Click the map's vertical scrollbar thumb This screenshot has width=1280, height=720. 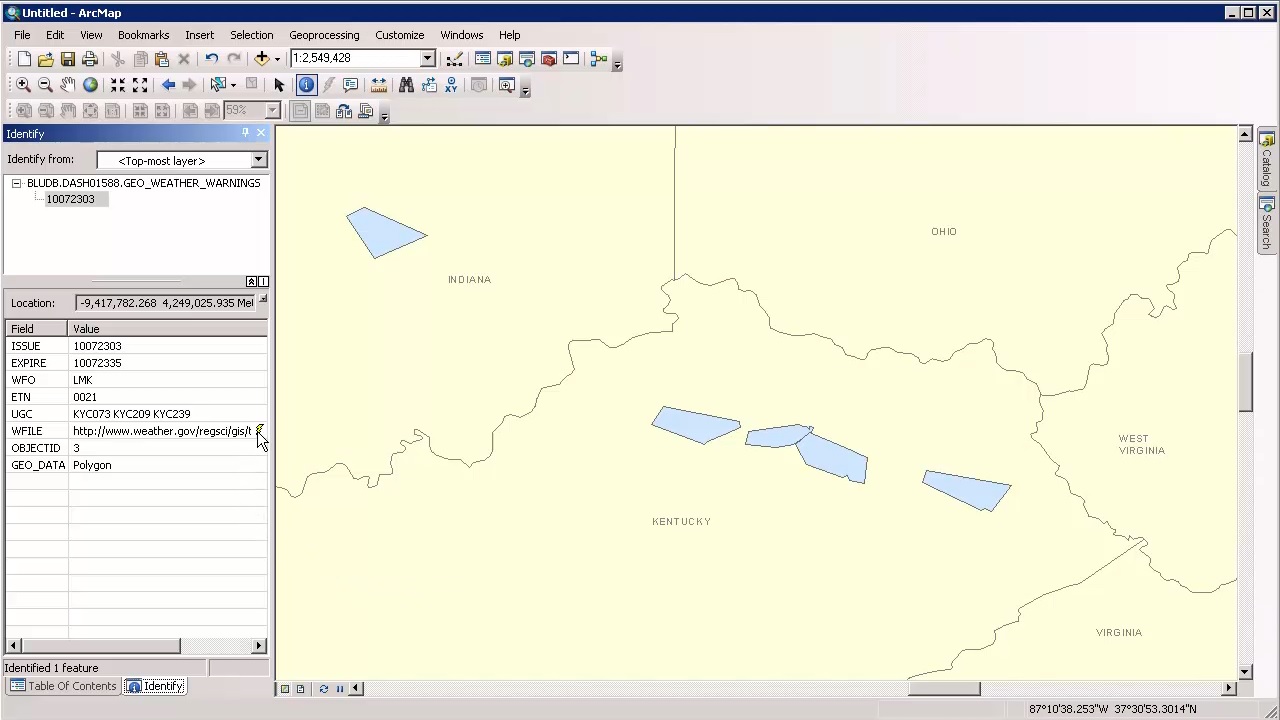[x=1245, y=383]
